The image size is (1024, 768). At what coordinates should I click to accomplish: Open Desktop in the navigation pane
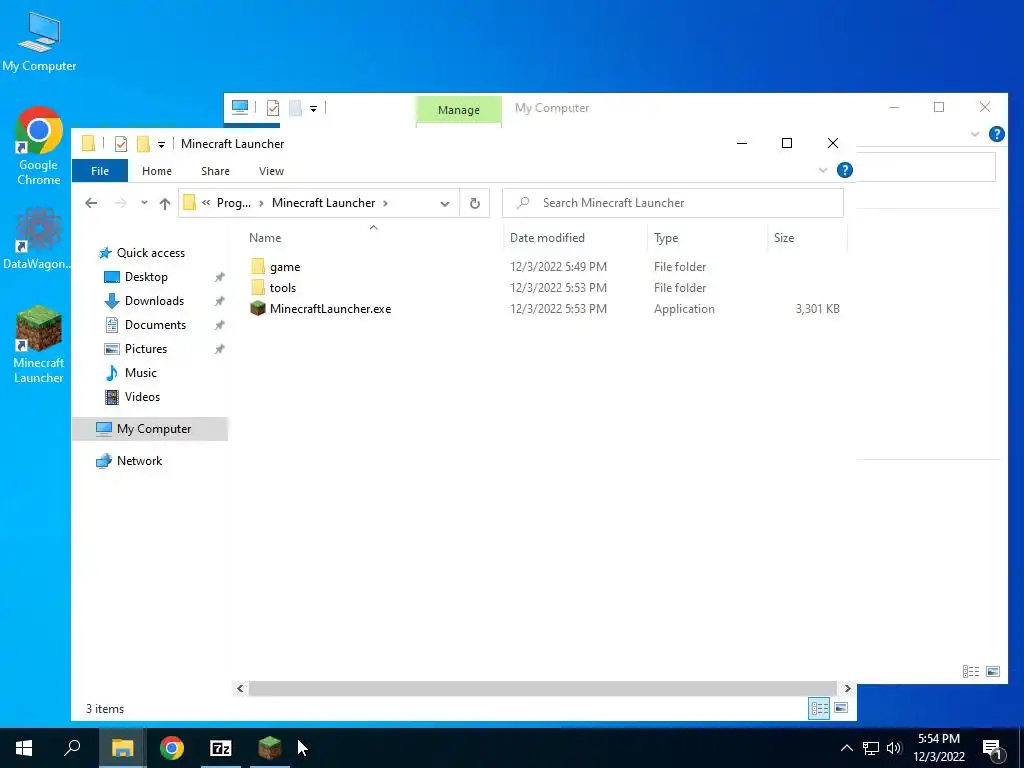pyautogui.click(x=146, y=277)
